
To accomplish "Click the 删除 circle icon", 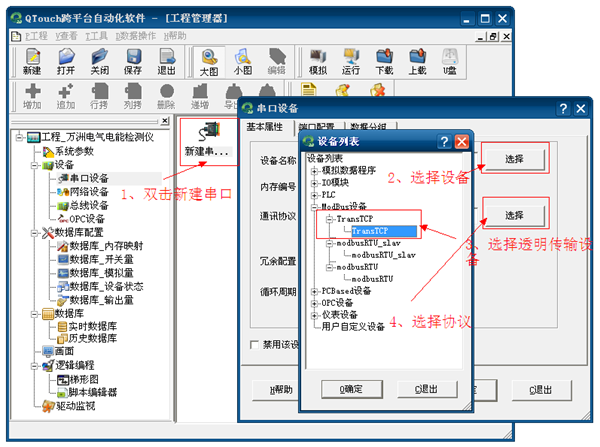I will click(166, 96).
